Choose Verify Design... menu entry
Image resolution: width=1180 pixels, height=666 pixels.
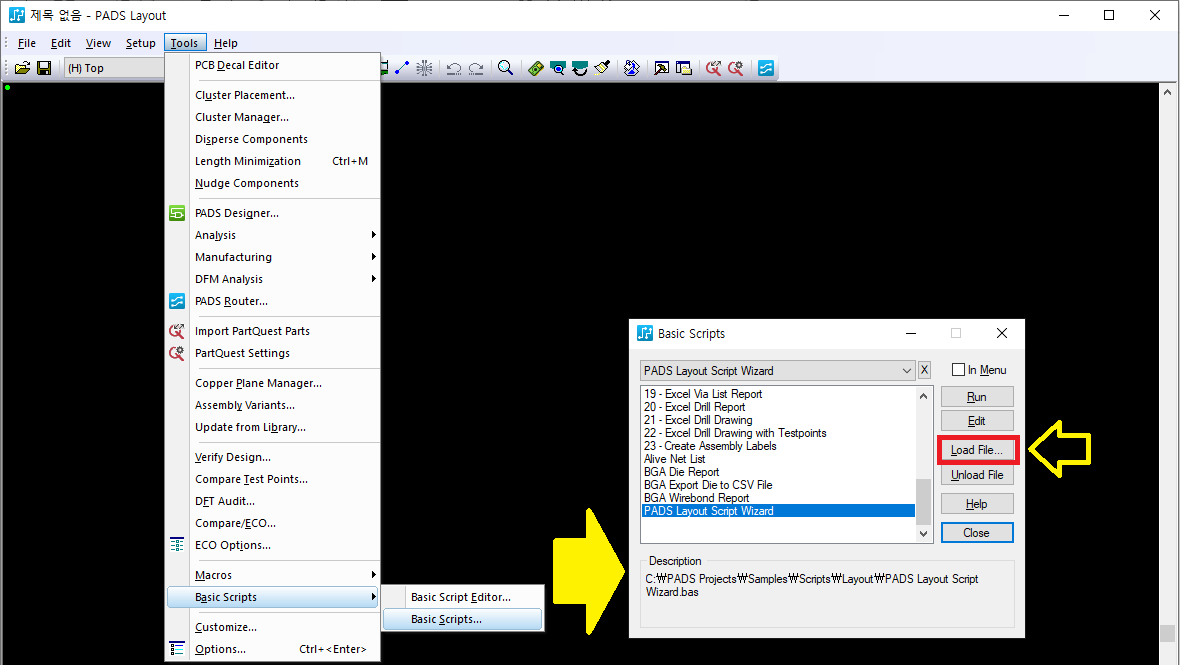point(272,457)
